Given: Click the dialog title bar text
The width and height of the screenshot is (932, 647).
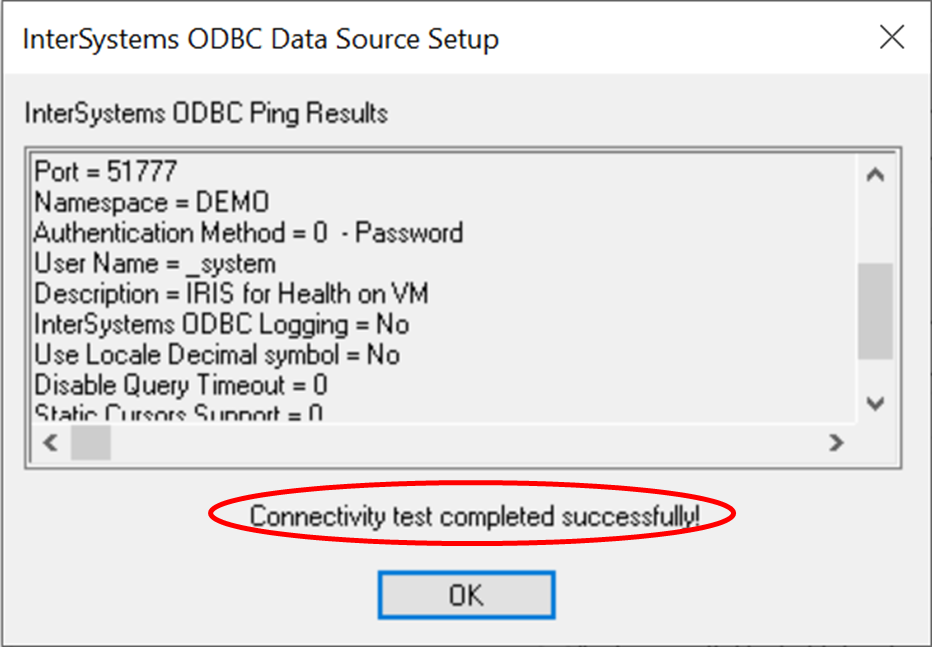Looking at the screenshot, I should (x=260, y=39).
